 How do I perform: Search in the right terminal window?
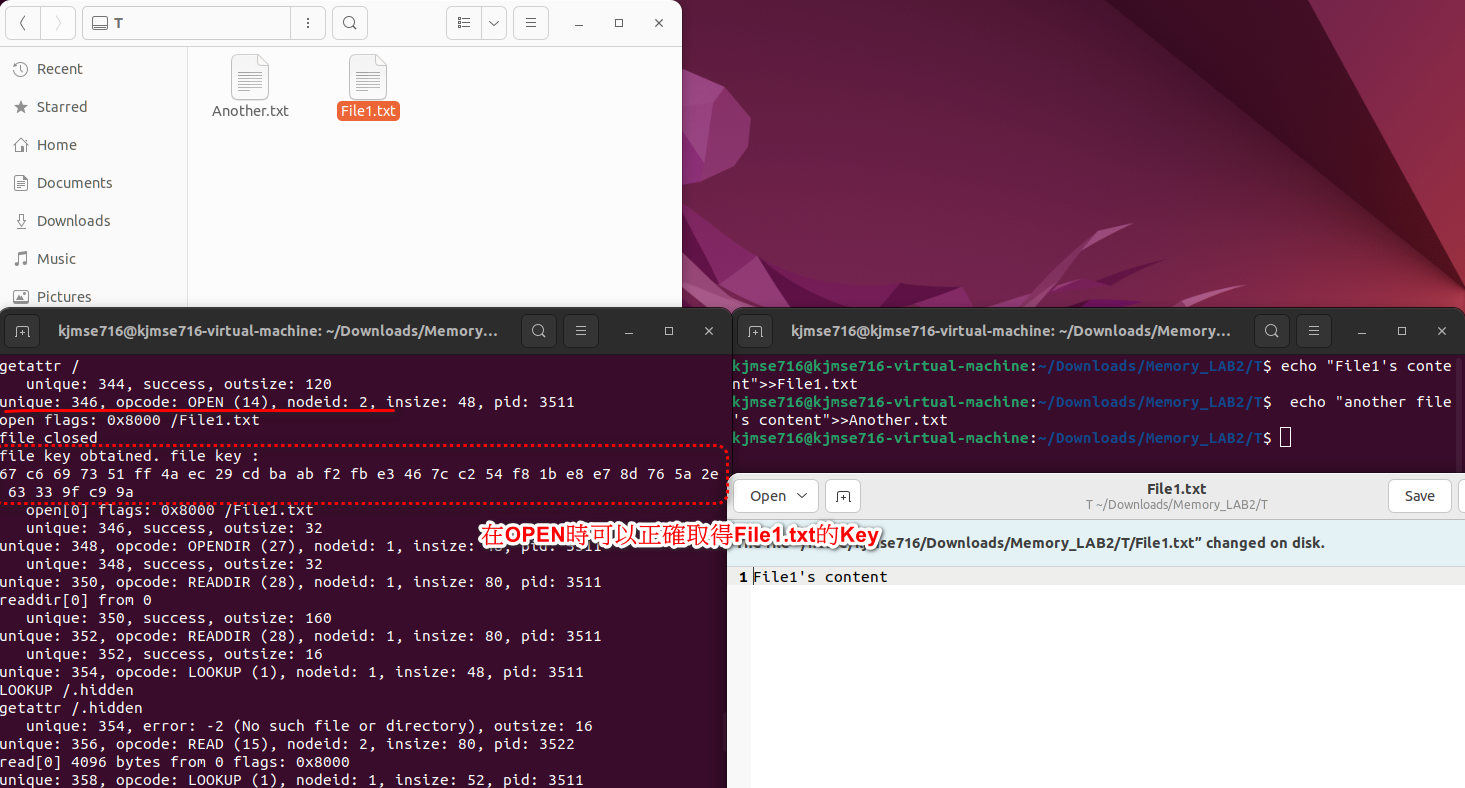(1271, 331)
